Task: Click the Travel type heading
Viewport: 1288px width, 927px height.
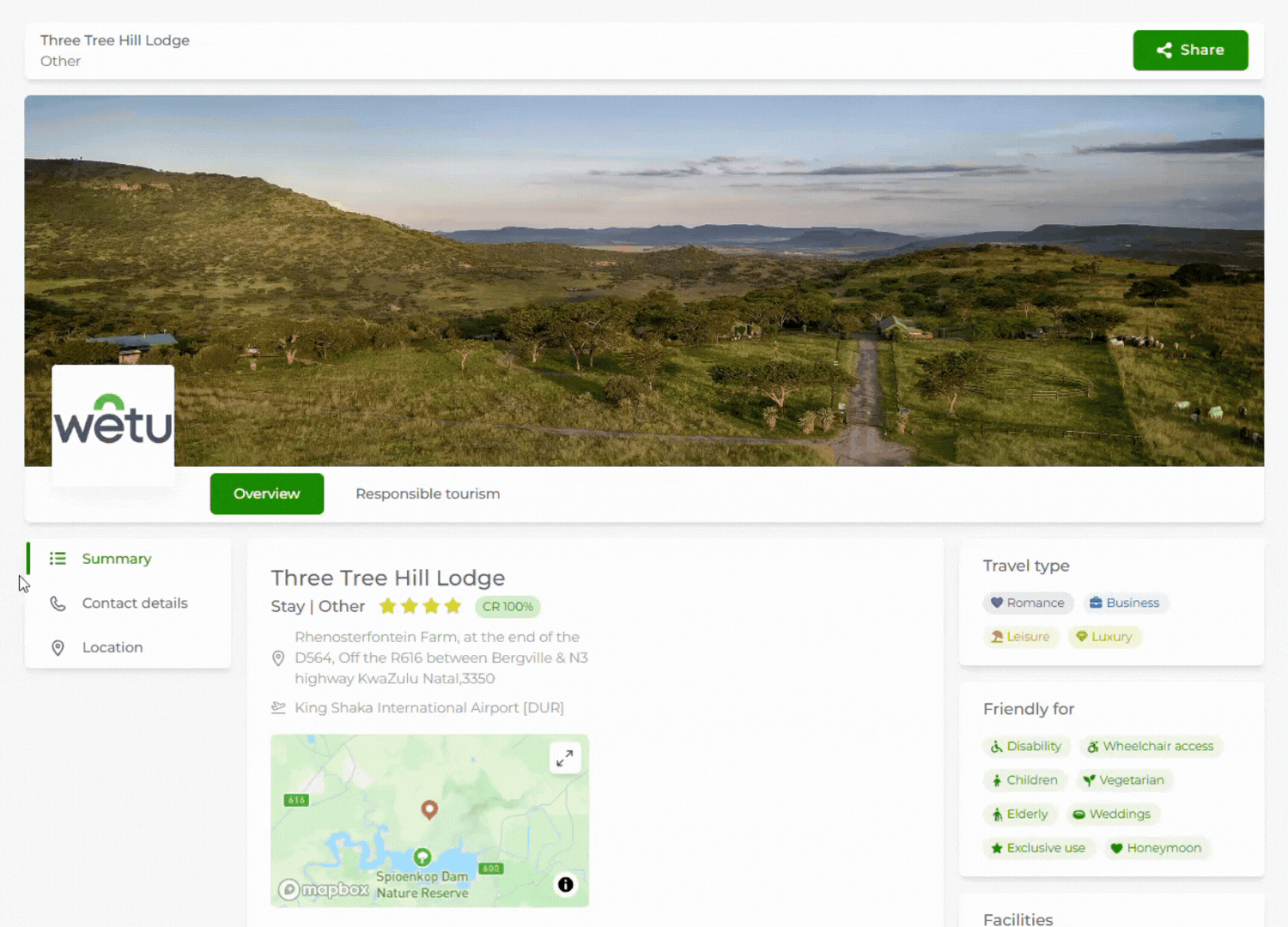Action: pyautogui.click(x=1026, y=566)
